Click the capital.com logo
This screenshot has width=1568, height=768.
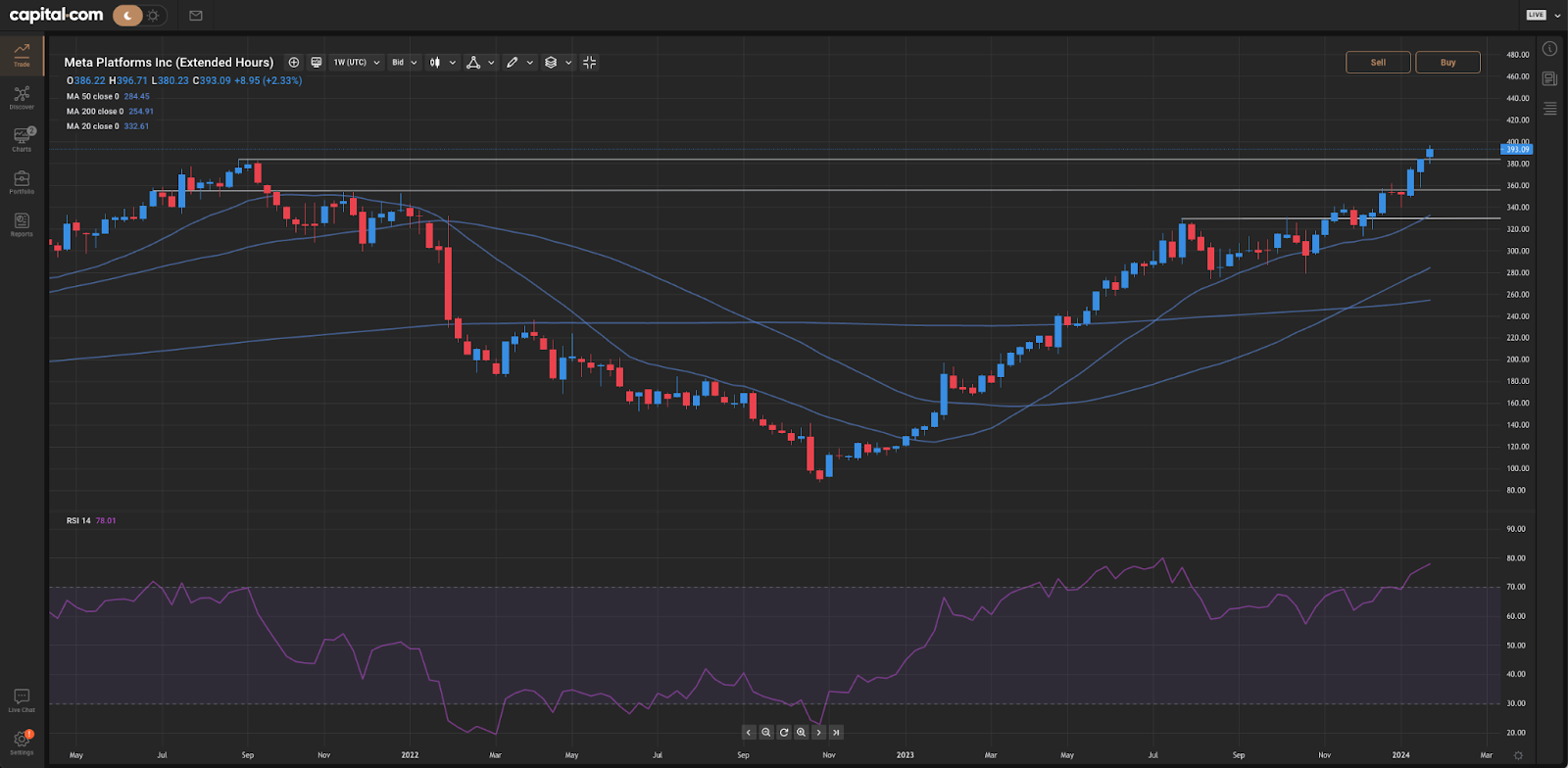coord(56,15)
